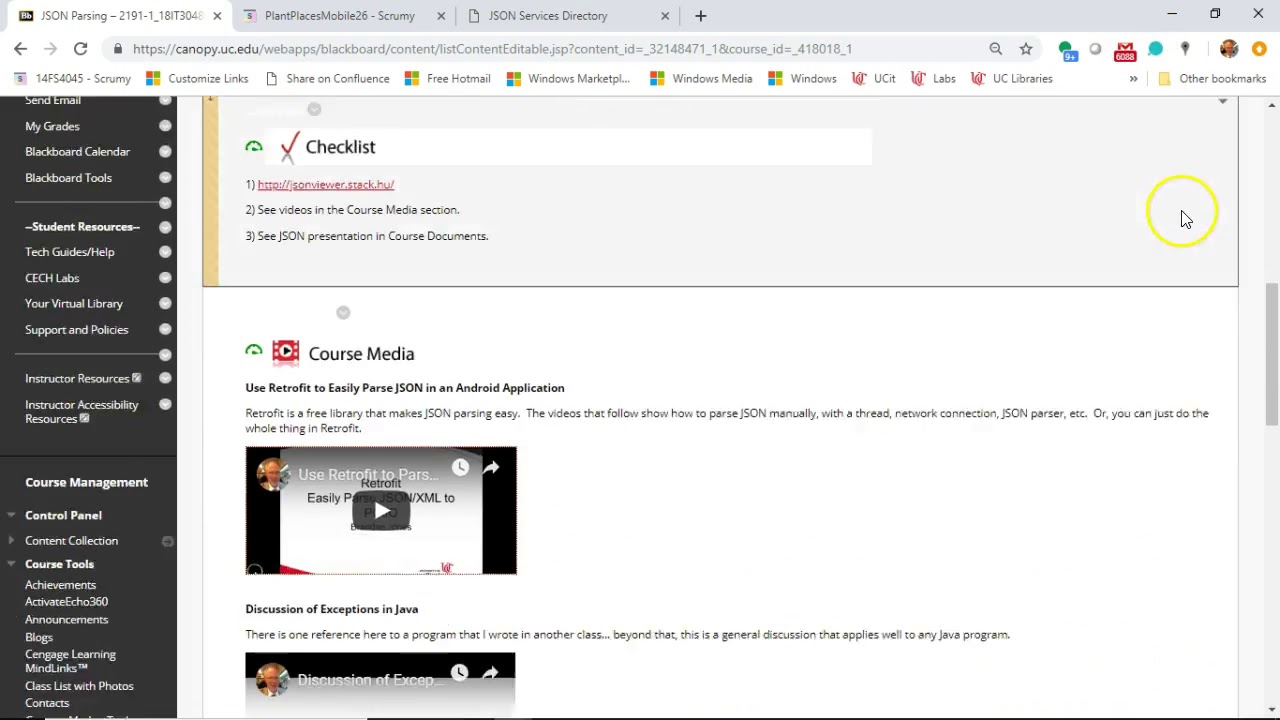Open the Discussion of Exceptions video thumbnail

click(380, 685)
